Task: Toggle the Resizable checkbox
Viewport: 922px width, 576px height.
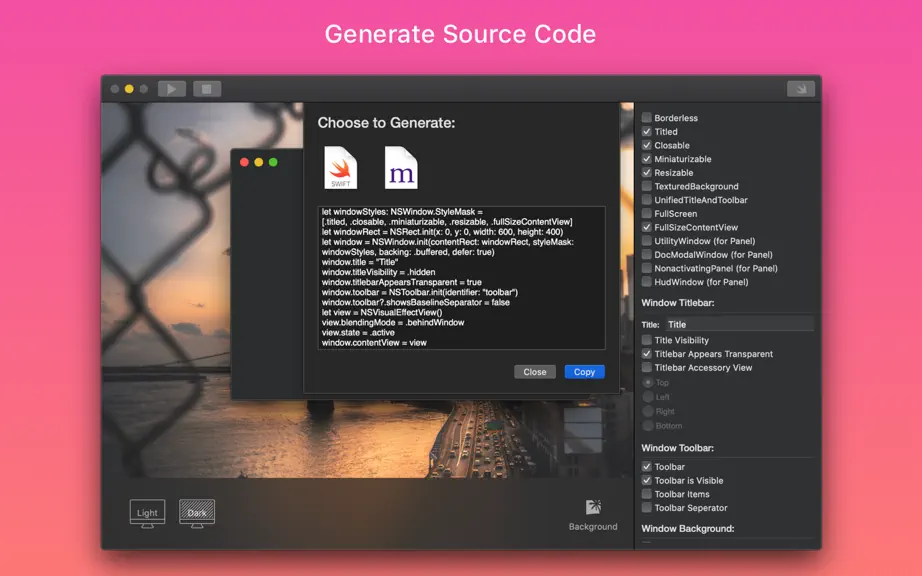Action: [647, 172]
